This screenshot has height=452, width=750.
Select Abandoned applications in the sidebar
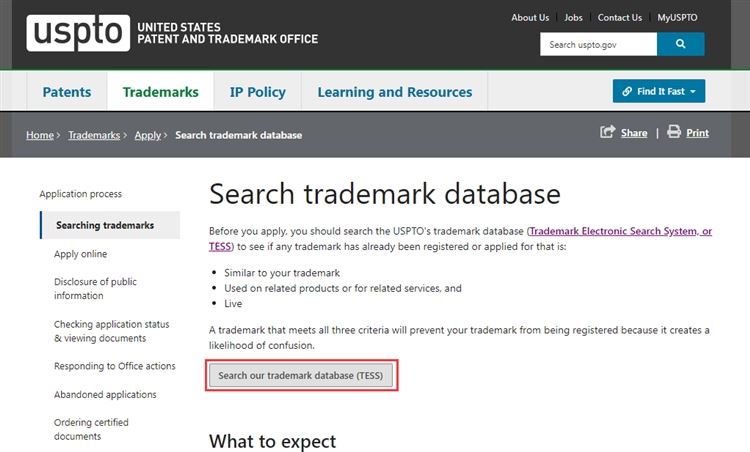pyautogui.click(x=105, y=395)
